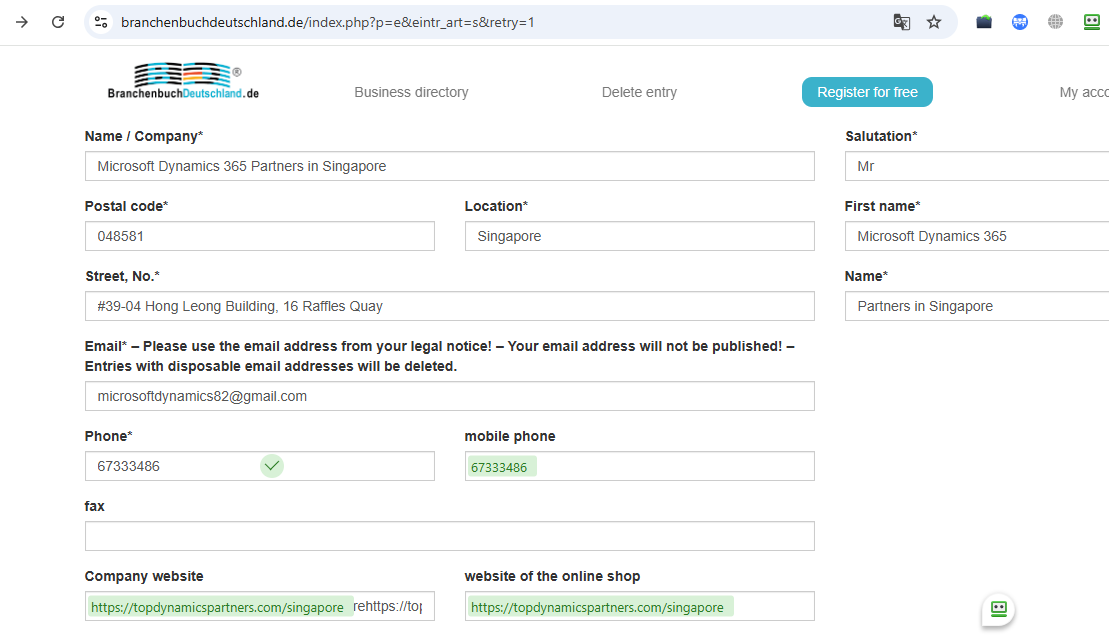Open the Business directory menu item

point(411,92)
